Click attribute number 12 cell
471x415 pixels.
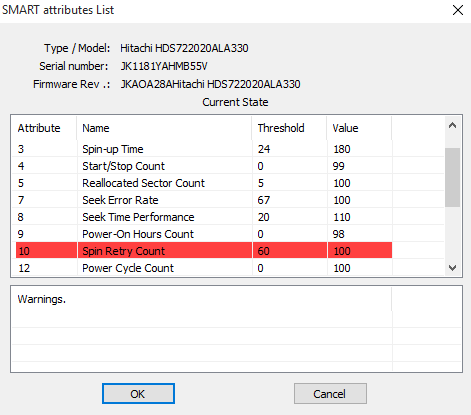coord(24,268)
